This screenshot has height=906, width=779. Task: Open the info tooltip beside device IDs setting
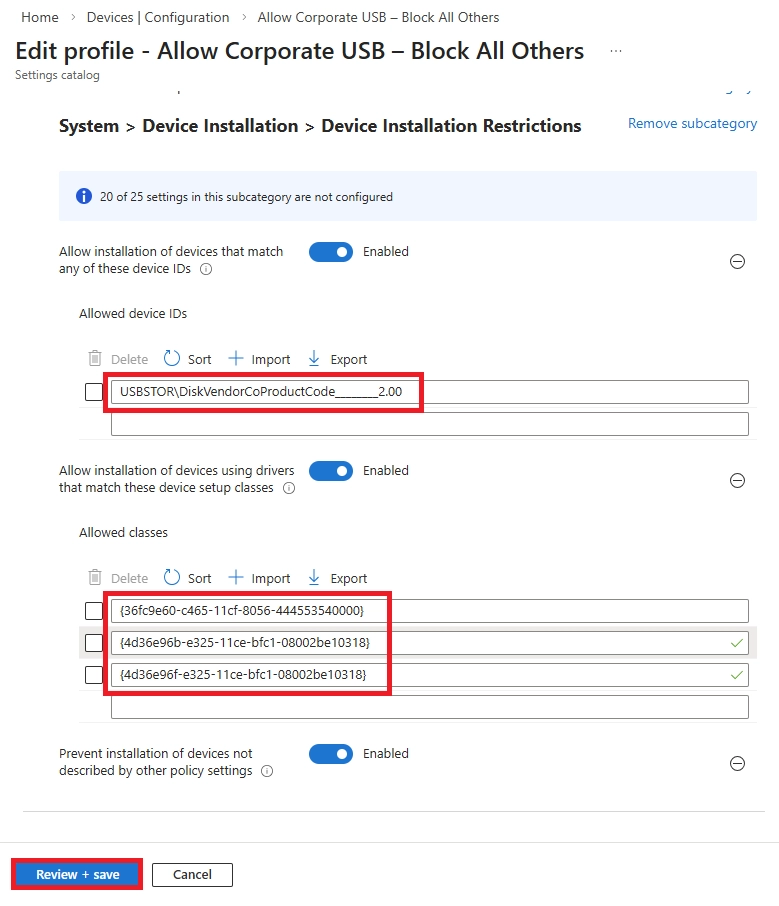point(206,269)
